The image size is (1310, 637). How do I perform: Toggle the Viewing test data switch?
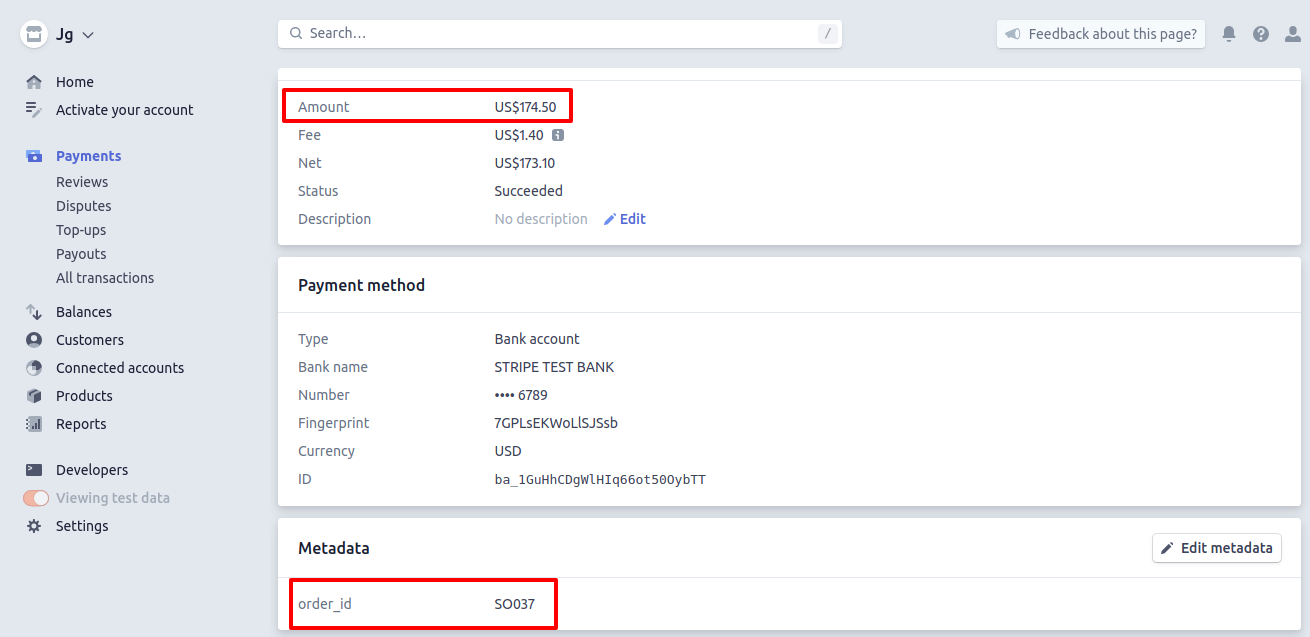(36, 498)
